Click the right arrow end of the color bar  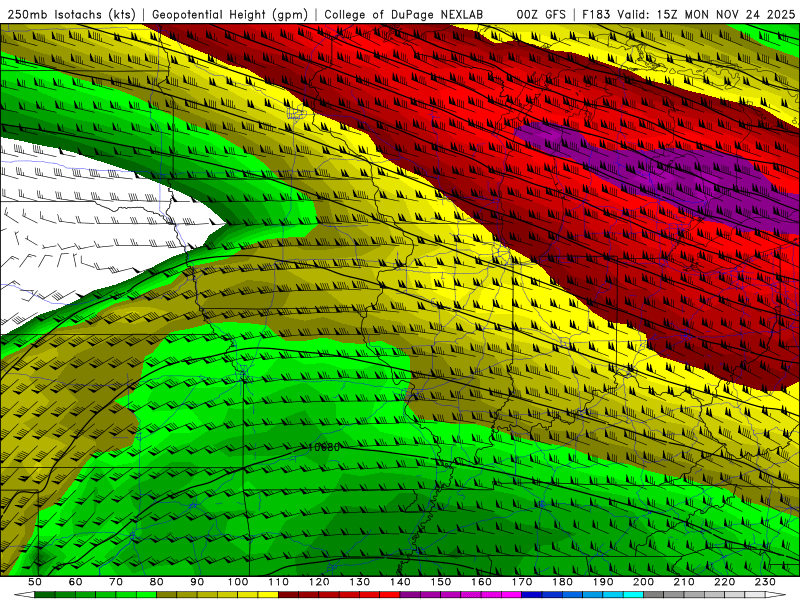[776, 595]
